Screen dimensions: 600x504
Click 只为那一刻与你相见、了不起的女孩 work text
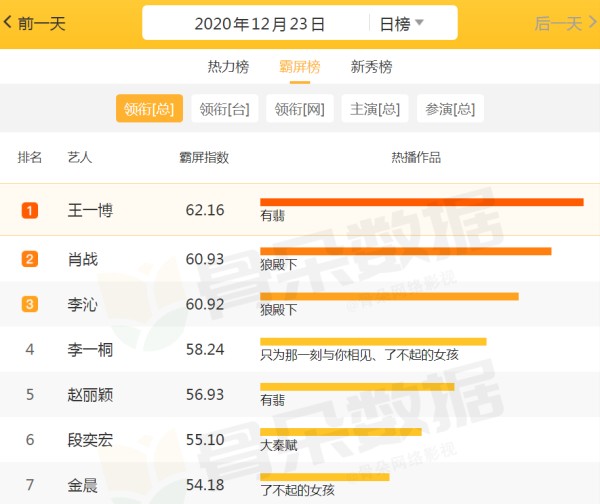point(359,355)
